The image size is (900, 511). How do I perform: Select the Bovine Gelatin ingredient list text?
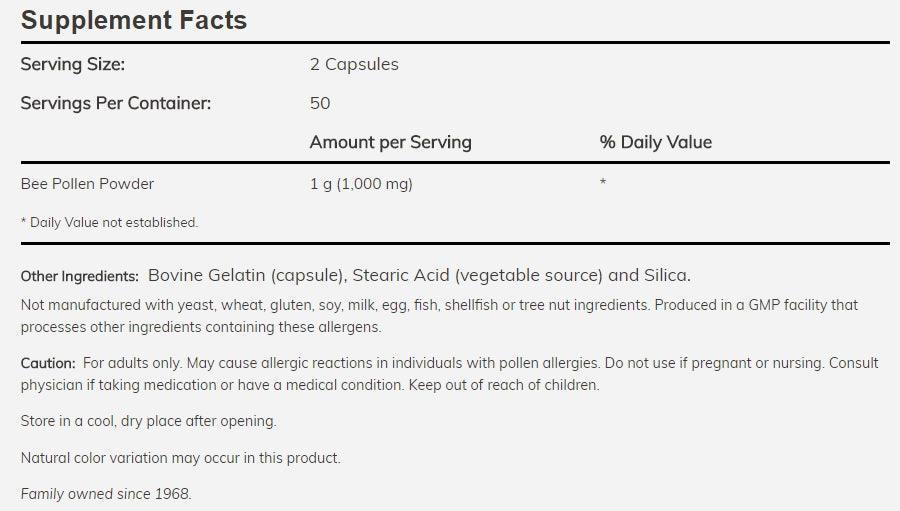(x=419, y=275)
